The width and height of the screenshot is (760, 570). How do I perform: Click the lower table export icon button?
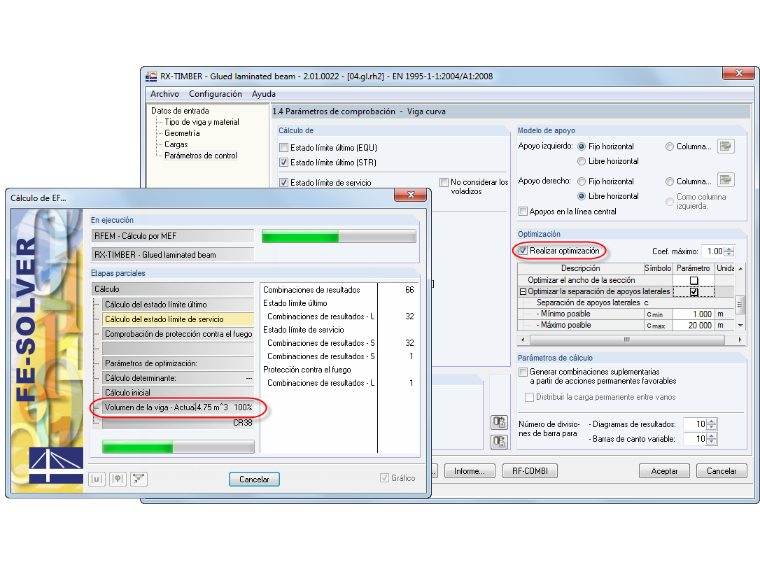point(499,442)
